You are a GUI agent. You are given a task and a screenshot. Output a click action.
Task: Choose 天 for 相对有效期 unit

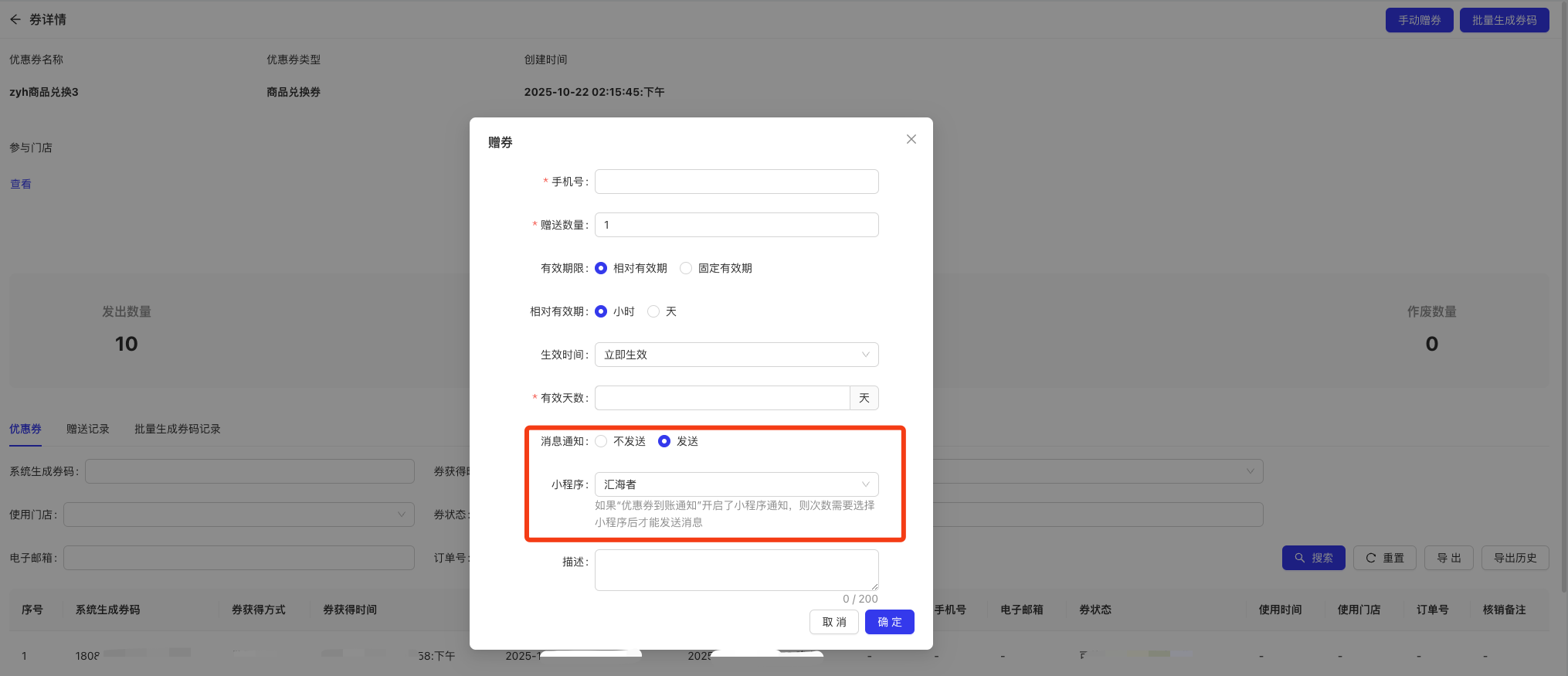[653, 311]
